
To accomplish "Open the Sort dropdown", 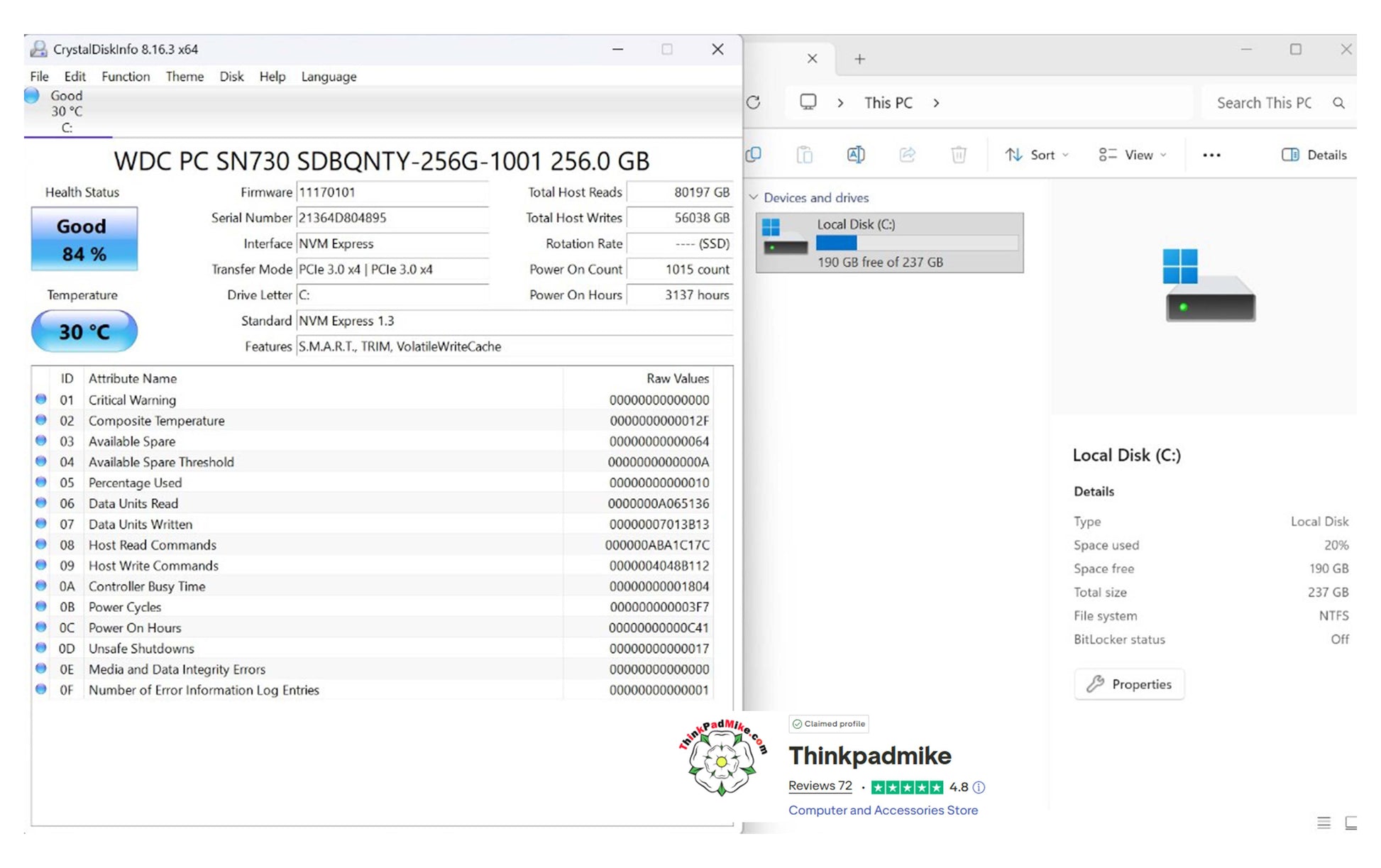I will [x=1037, y=155].
